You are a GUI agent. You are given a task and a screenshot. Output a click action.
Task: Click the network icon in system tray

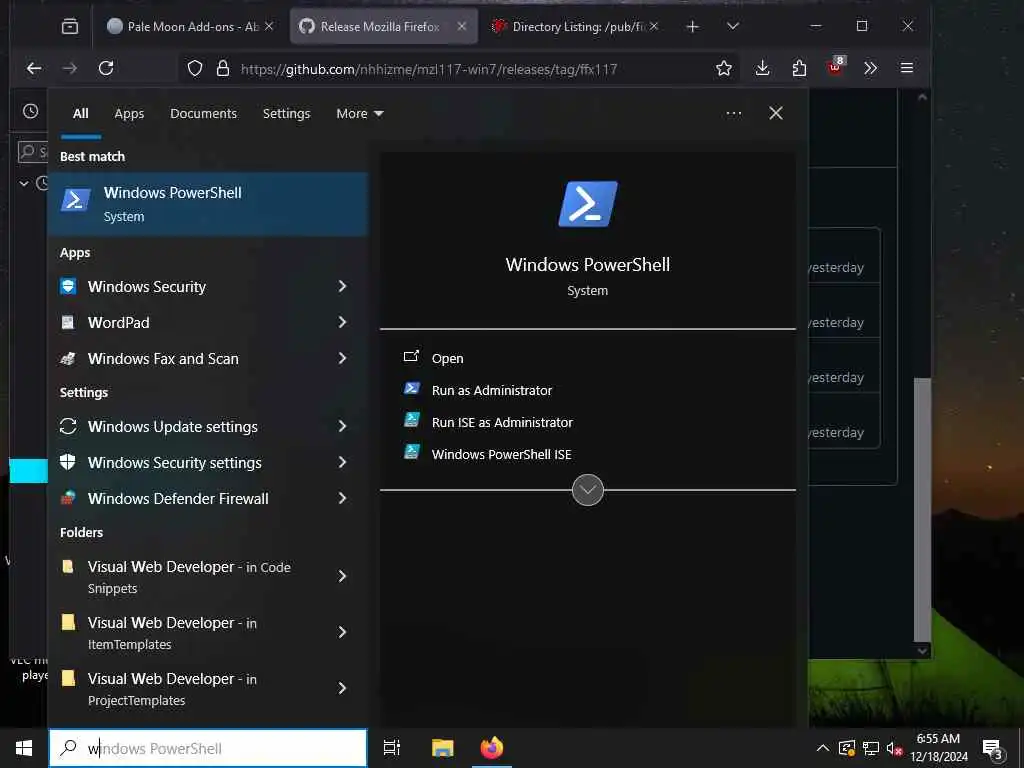pyautogui.click(x=870, y=748)
